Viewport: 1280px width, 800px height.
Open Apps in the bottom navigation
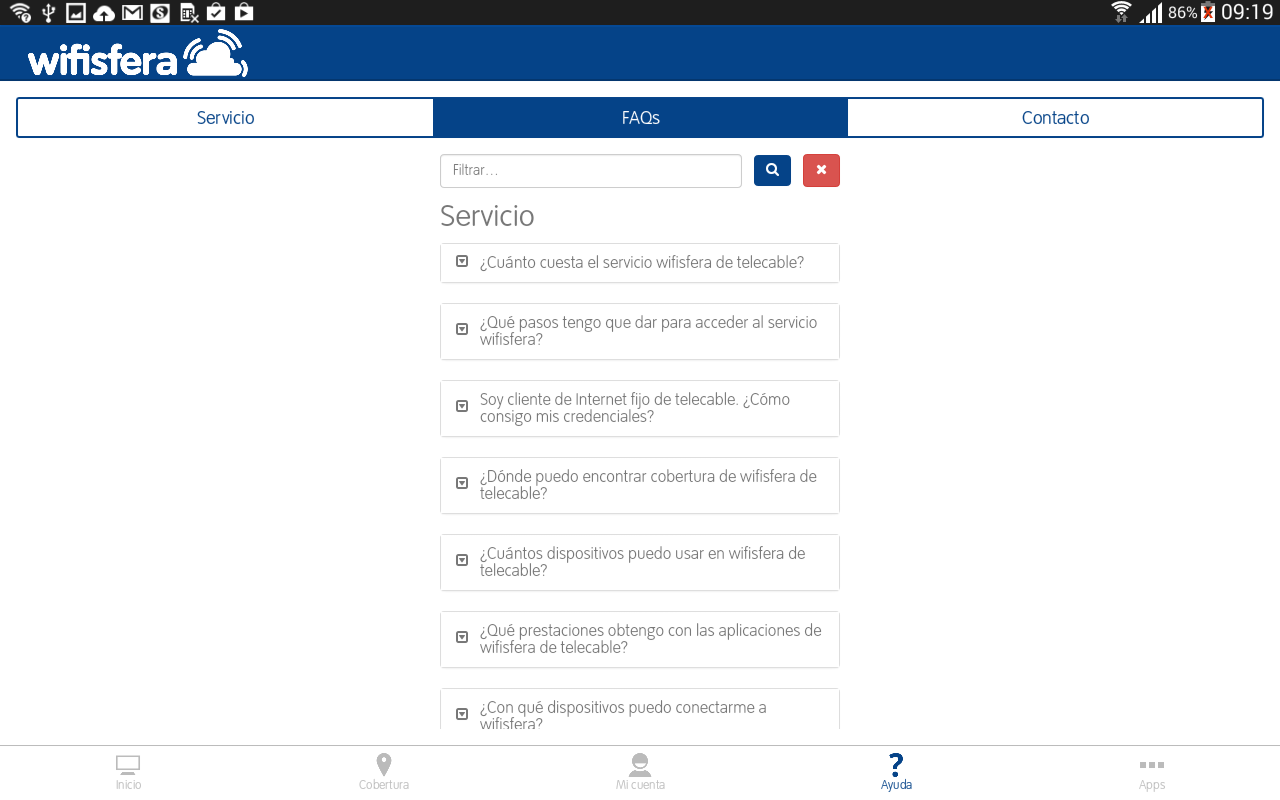tap(1152, 773)
